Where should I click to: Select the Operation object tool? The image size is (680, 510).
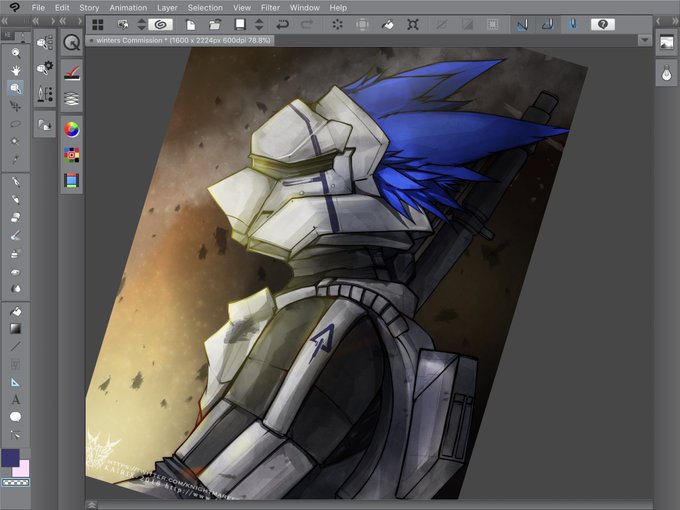point(16,88)
